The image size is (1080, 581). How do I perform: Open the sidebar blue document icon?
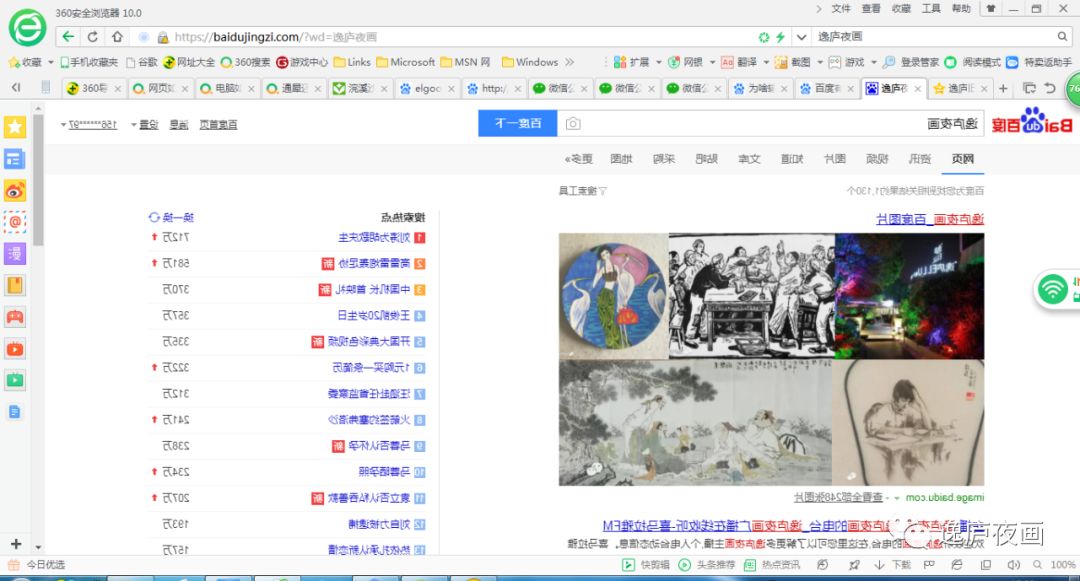[x=14, y=412]
